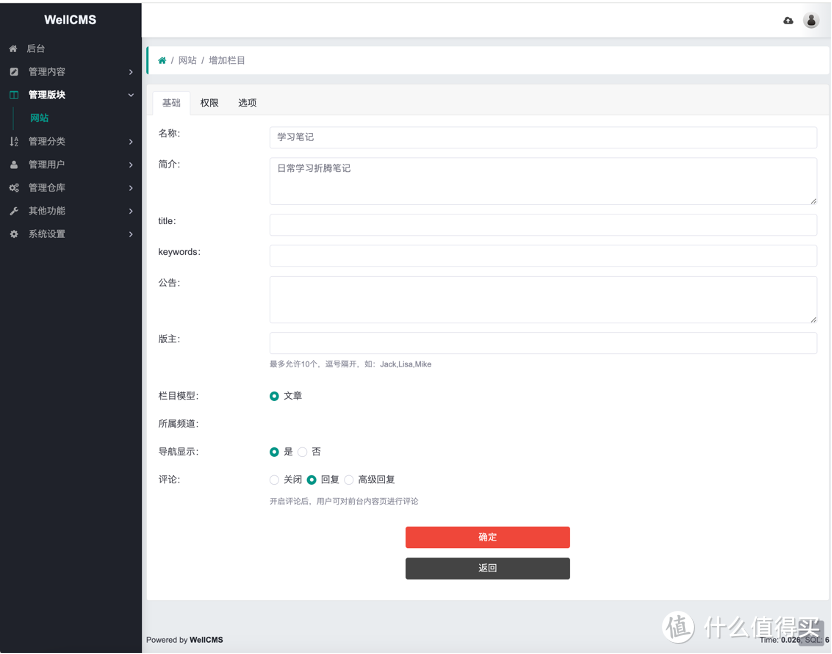The width and height of the screenshot is (832, 654).
Task: Expand the 管理用户 chevron
Action: point(131,165)
